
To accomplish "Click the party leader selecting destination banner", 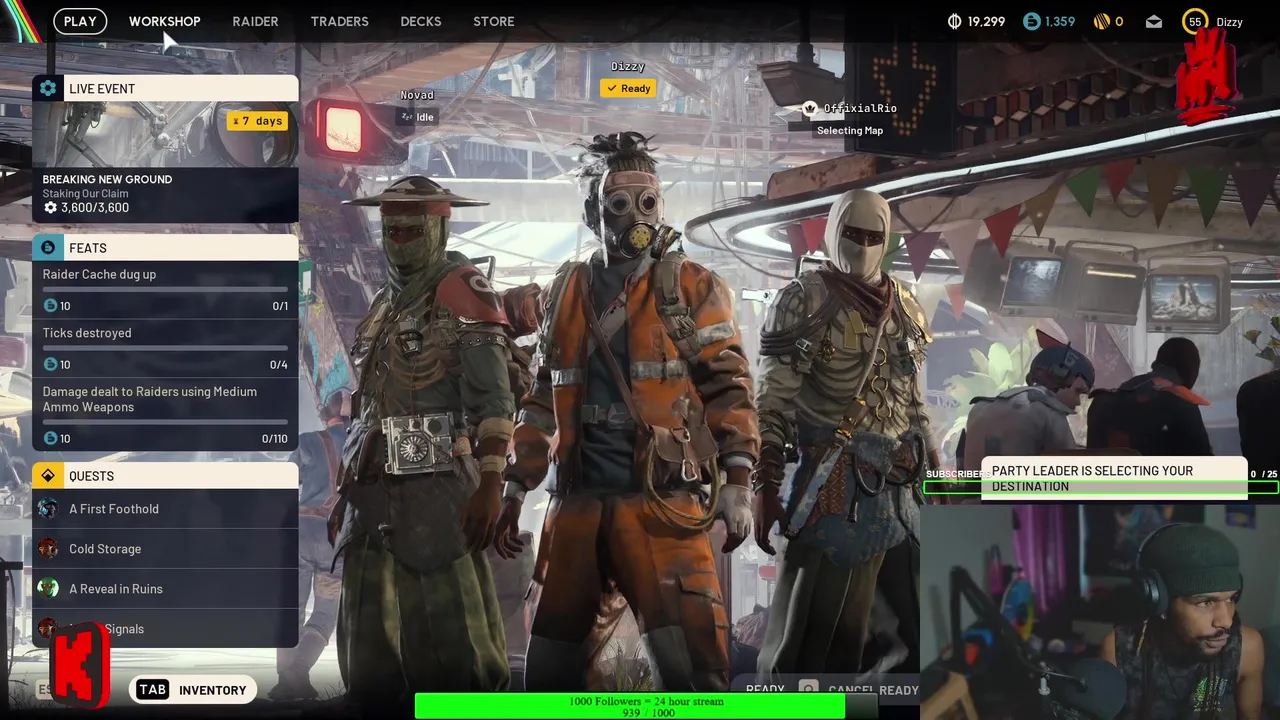I will [1114, 478].
